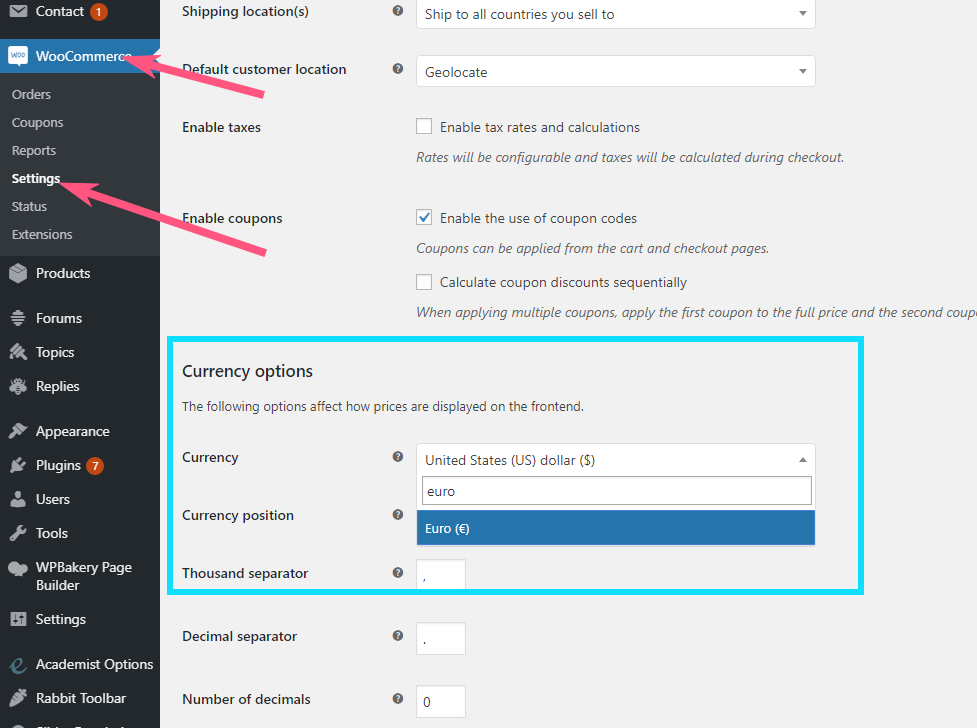Screen dimensions: 977x728
Task: Click the currency search field containing euro
Action: click(x=617, y=491)
